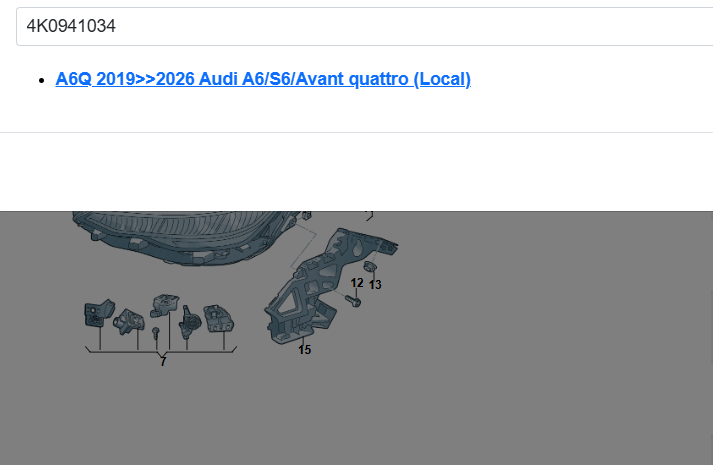Click the headlight housing illustration
Screen dimensions: 713x465
[x=180, y=238]
